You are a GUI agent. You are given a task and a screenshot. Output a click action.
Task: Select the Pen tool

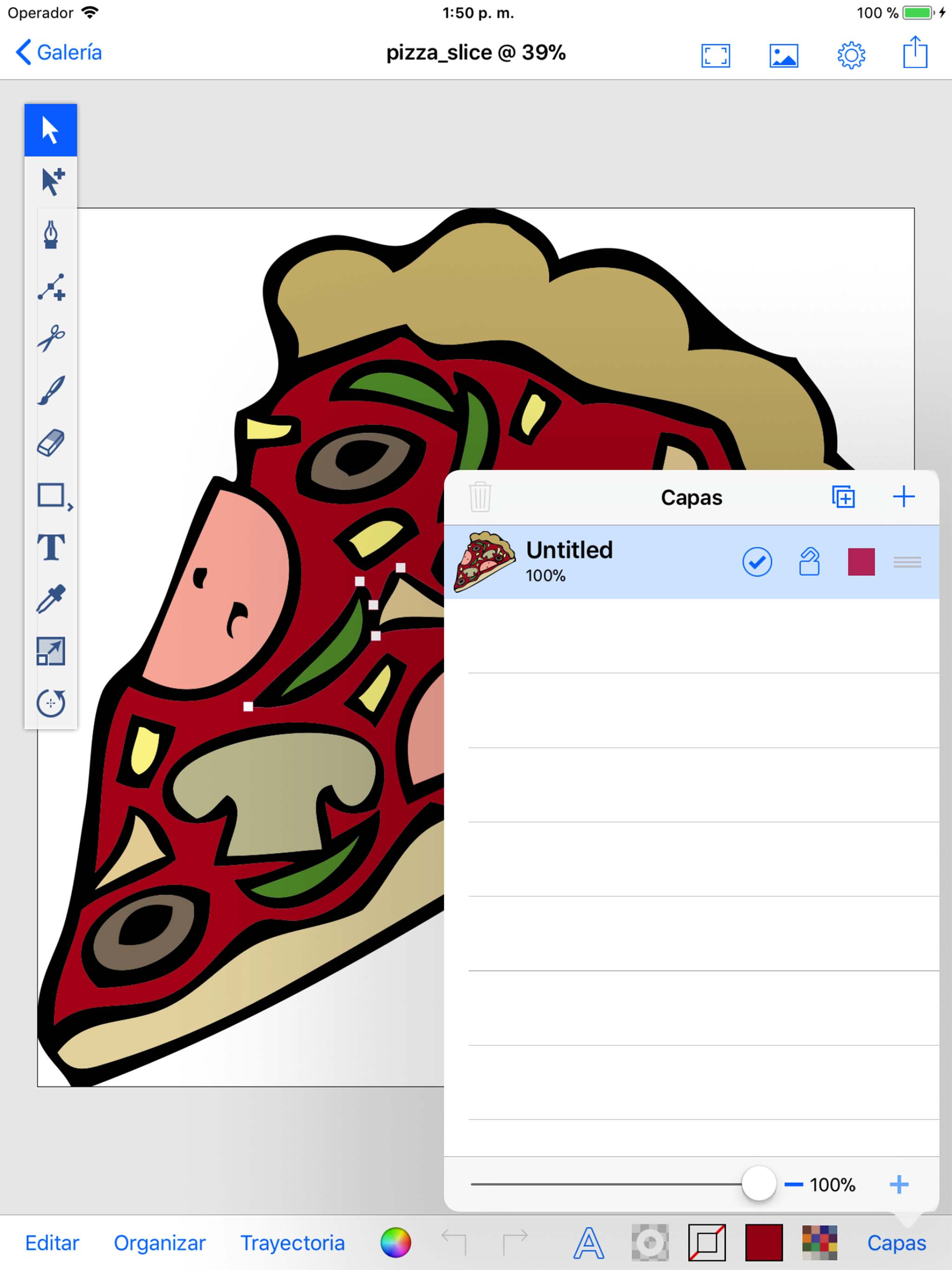[51, 234]
